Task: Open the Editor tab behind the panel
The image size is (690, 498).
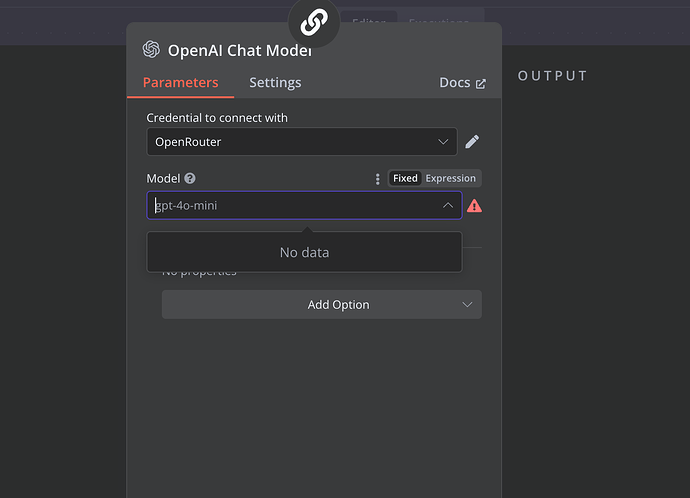Action: (369, 20)
